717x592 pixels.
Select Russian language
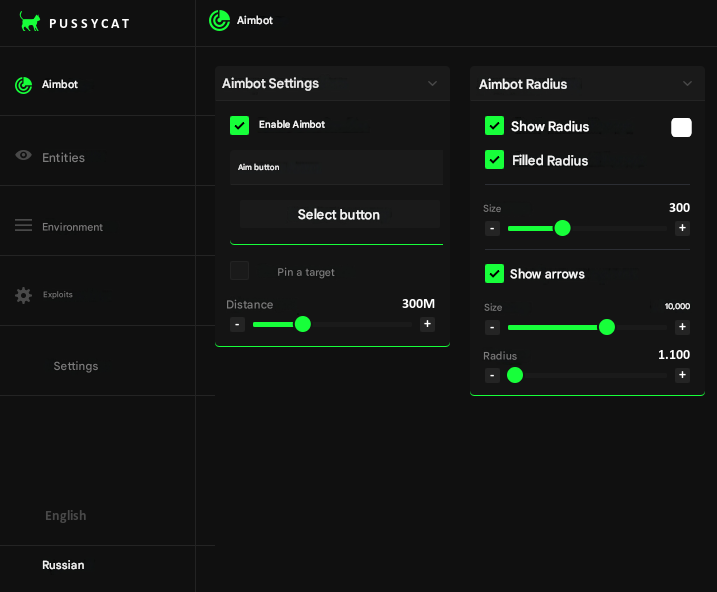point(63,565)
